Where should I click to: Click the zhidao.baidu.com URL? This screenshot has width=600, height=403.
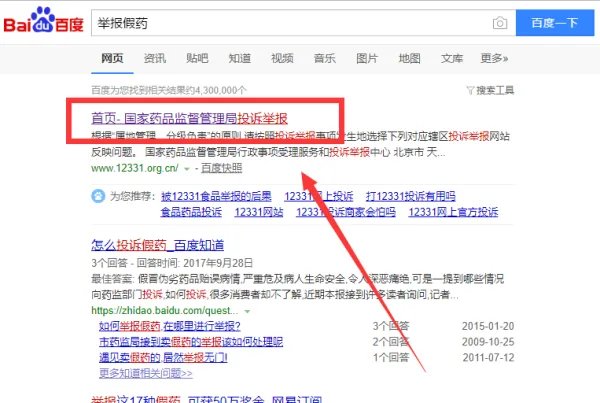[x=165, y=310]
